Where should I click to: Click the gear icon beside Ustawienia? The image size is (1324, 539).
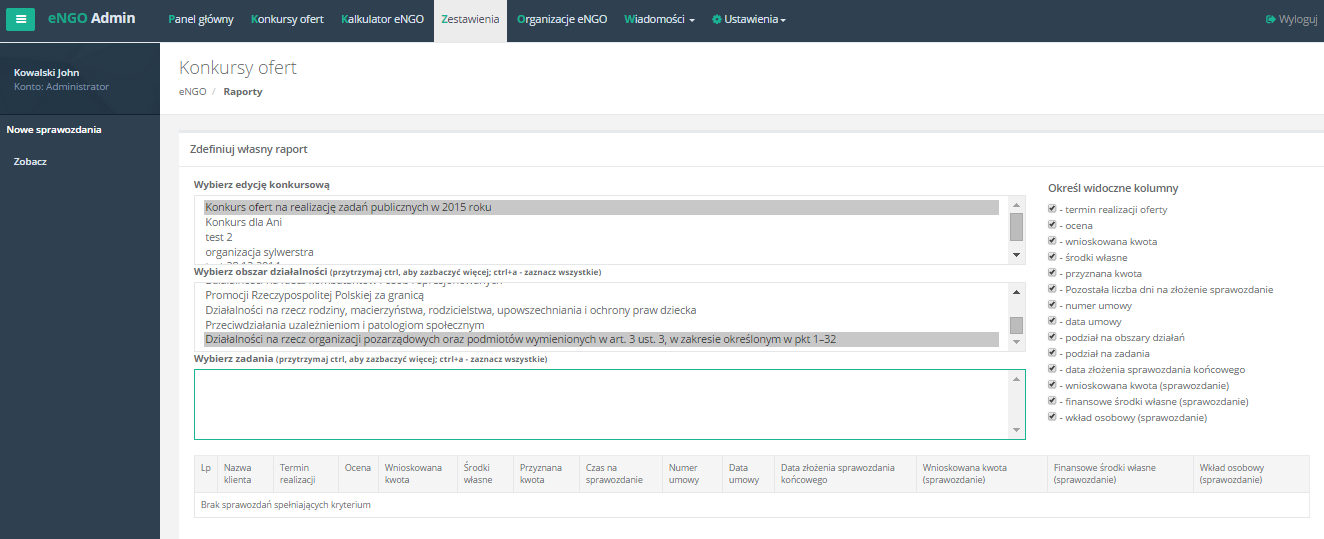[717, 19]
